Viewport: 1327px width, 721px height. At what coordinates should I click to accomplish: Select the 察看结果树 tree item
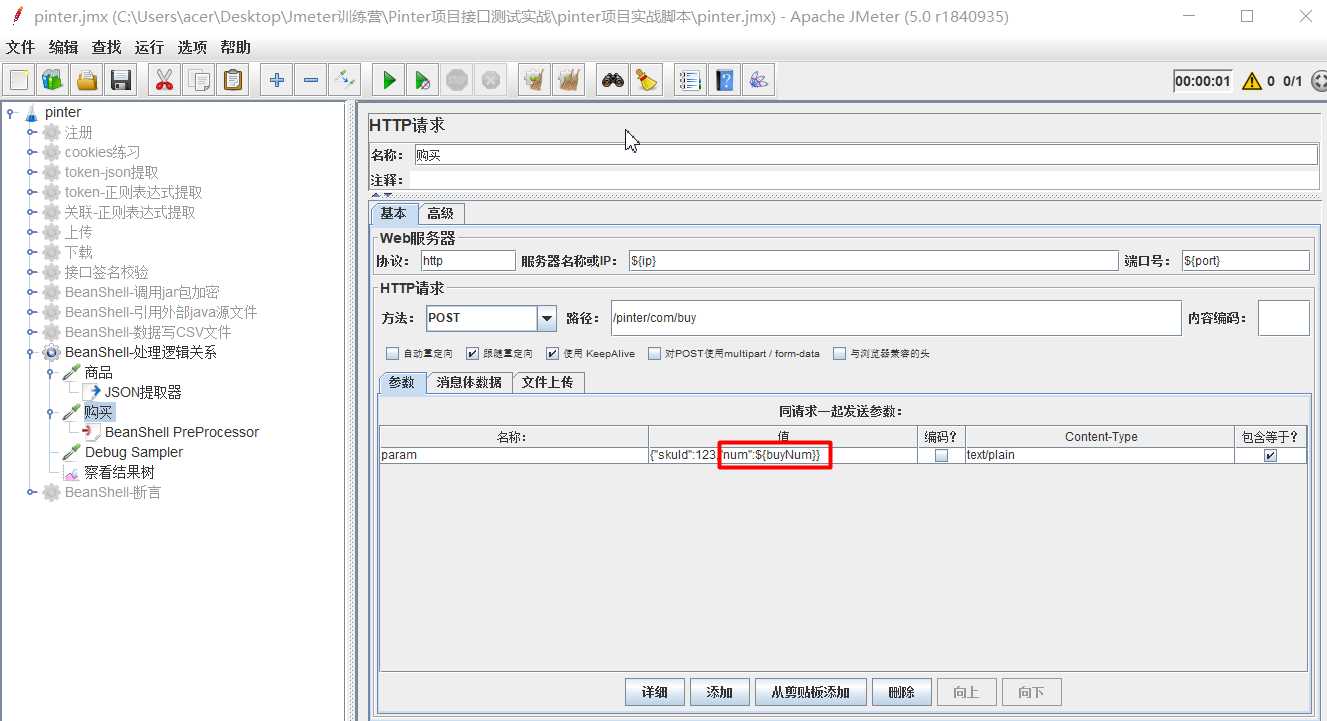pos(119,472)
